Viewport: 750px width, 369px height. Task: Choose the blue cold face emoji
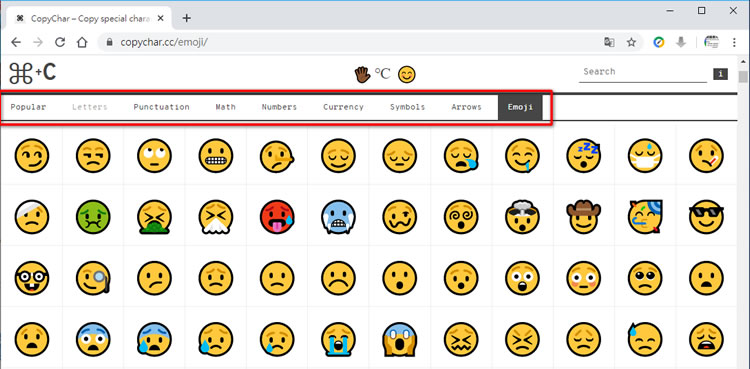339,217
